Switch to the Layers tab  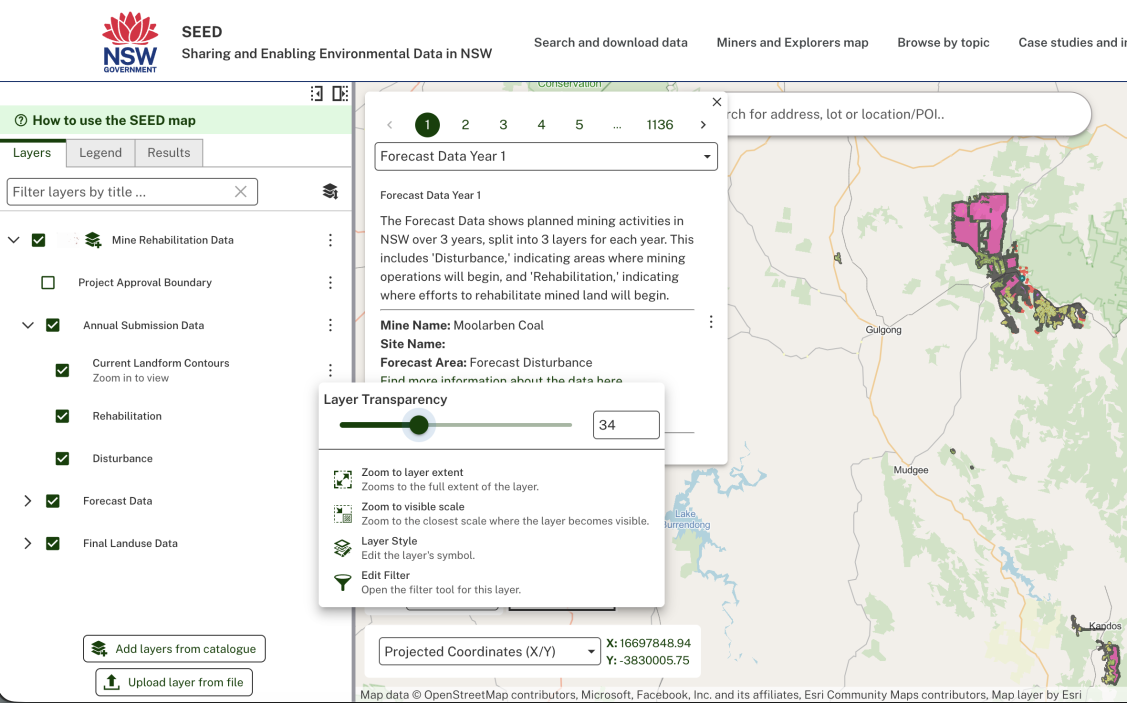(32, 152)
